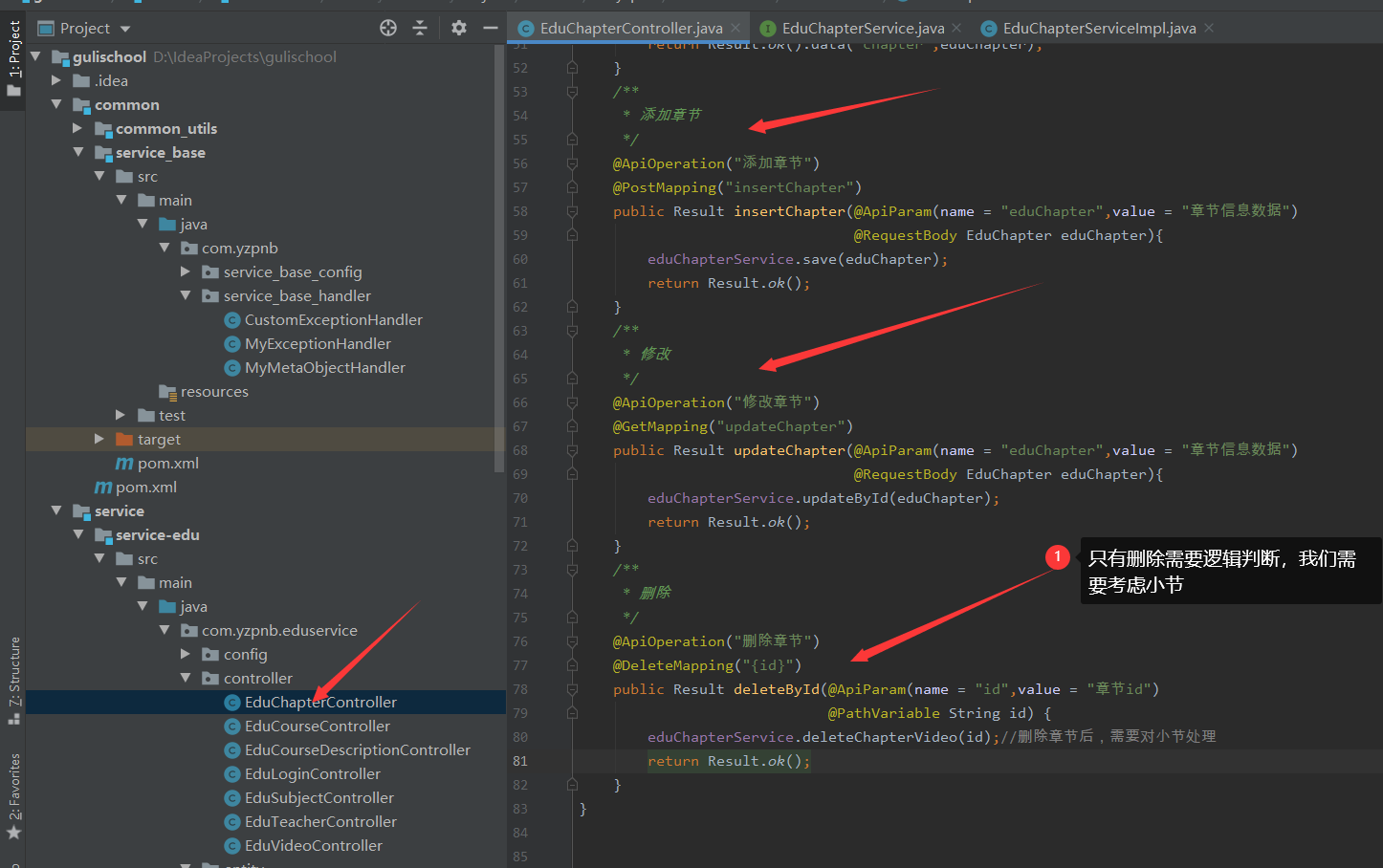Select EduTeacherController class
Image resolution: width=1383 pixels, height=868 pixels.
[x=320, y=821]
